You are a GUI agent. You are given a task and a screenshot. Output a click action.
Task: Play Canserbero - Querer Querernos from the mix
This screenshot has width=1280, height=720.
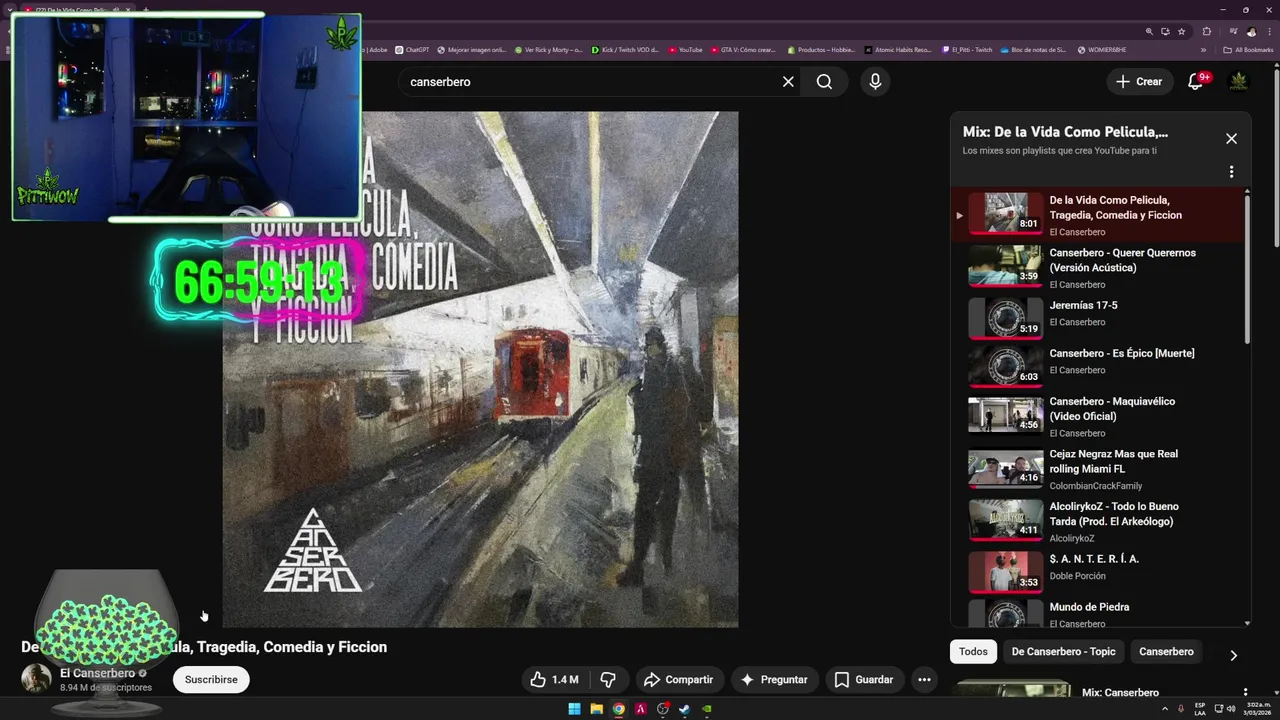[x=1098, y=267]
